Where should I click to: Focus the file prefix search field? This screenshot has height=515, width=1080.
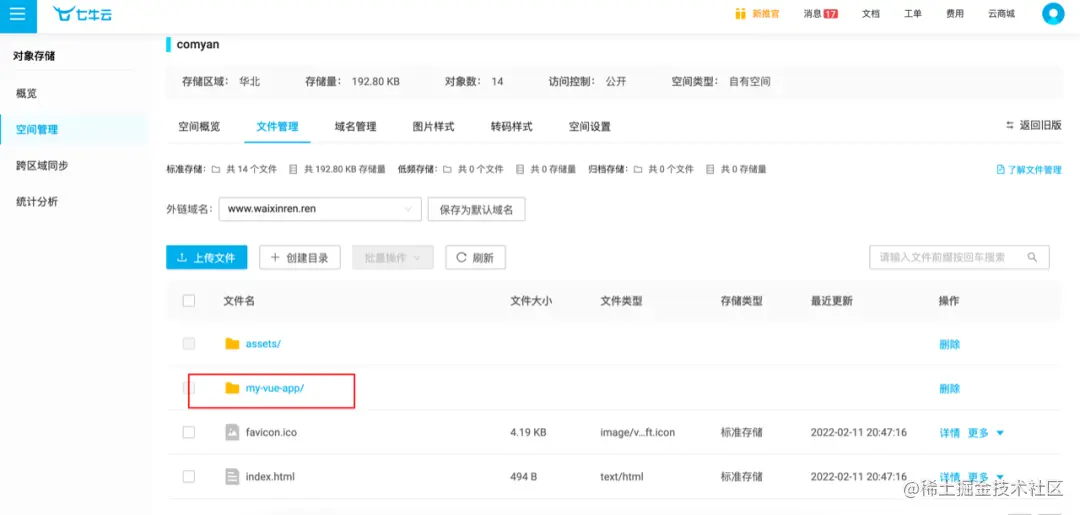point(959,257)
